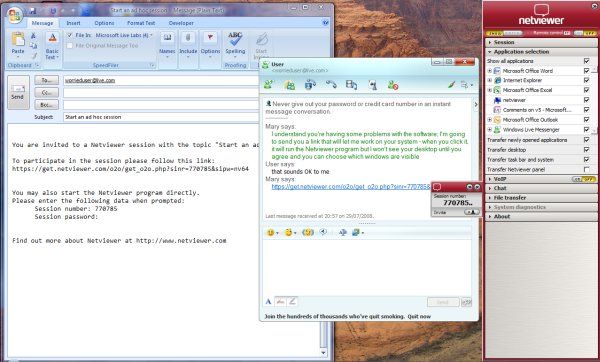This screenshot has width=600, height=362.
Task: Expand the Chat section in Netviewer
Action: pyautogui.click(x=541, y=188)
